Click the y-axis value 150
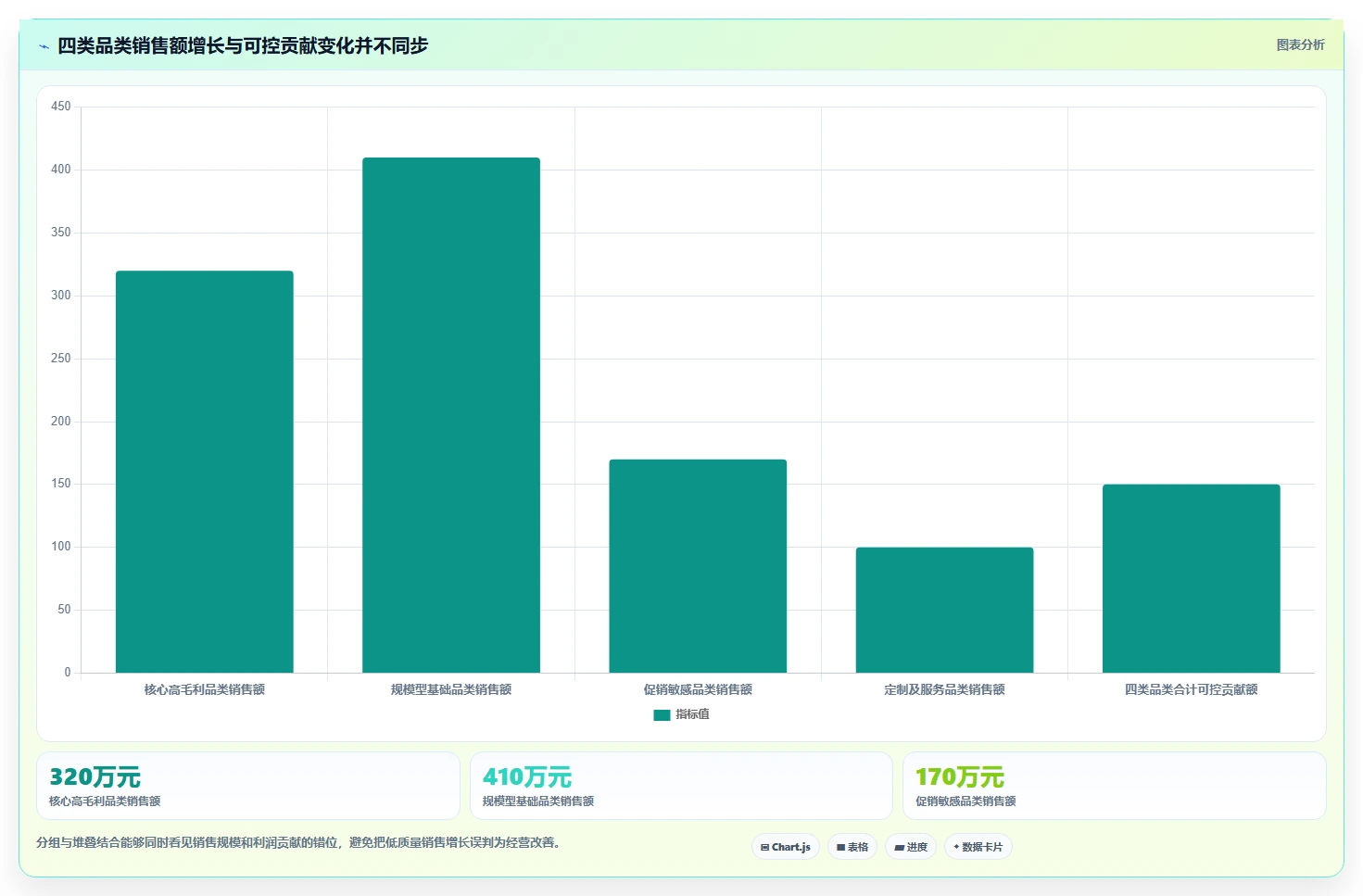This screenshot has width=1363, height=896. click(61, 484)
